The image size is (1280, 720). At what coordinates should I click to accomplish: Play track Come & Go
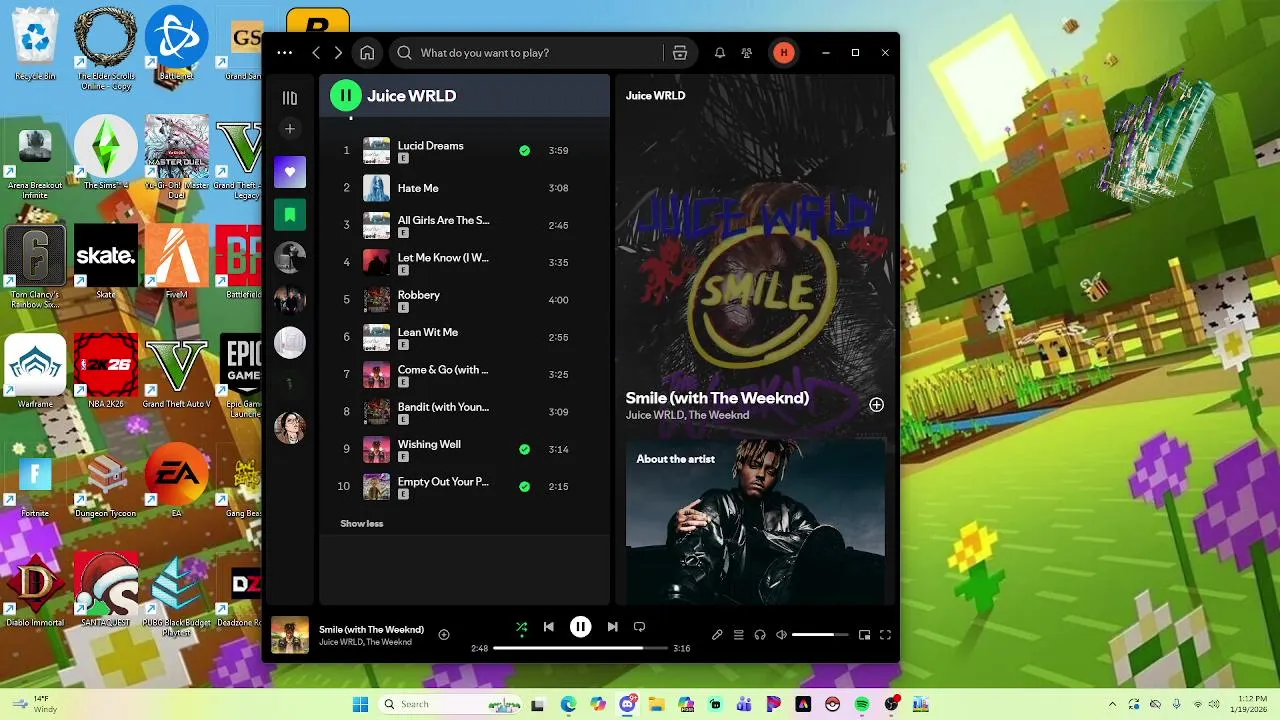point(464,375)
